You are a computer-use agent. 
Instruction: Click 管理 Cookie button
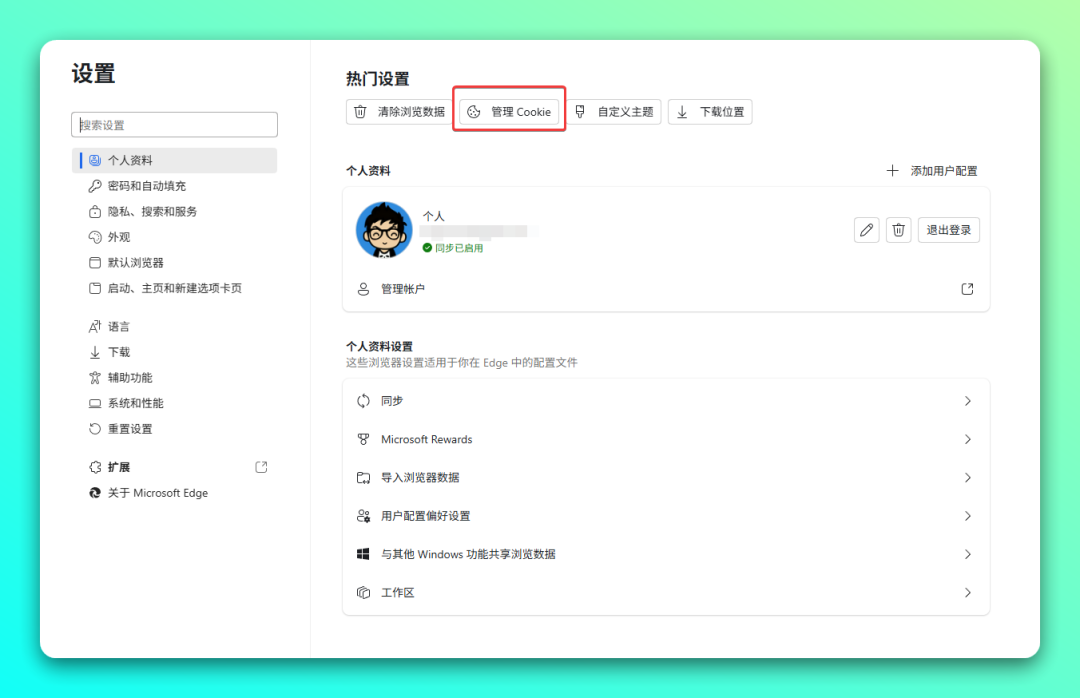coord(509,112)
